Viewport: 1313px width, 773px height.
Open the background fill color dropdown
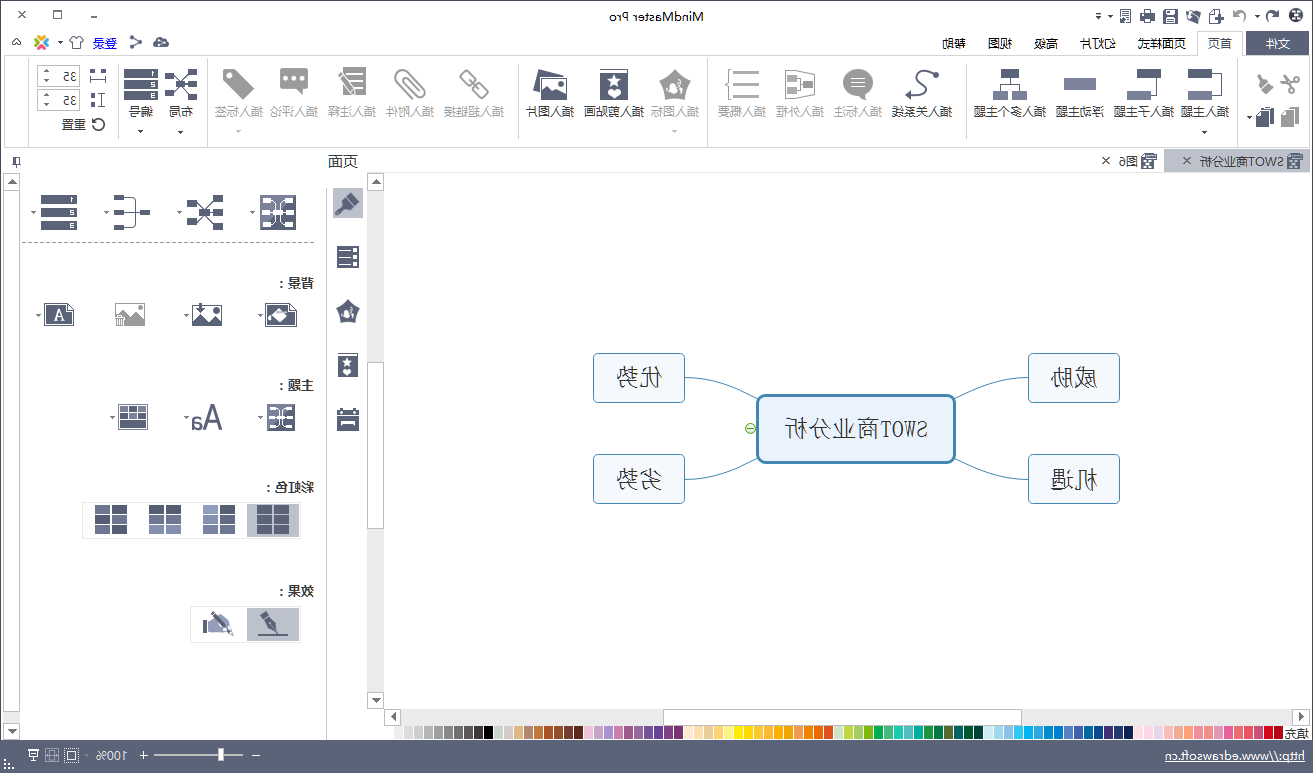tap(260, 315)
